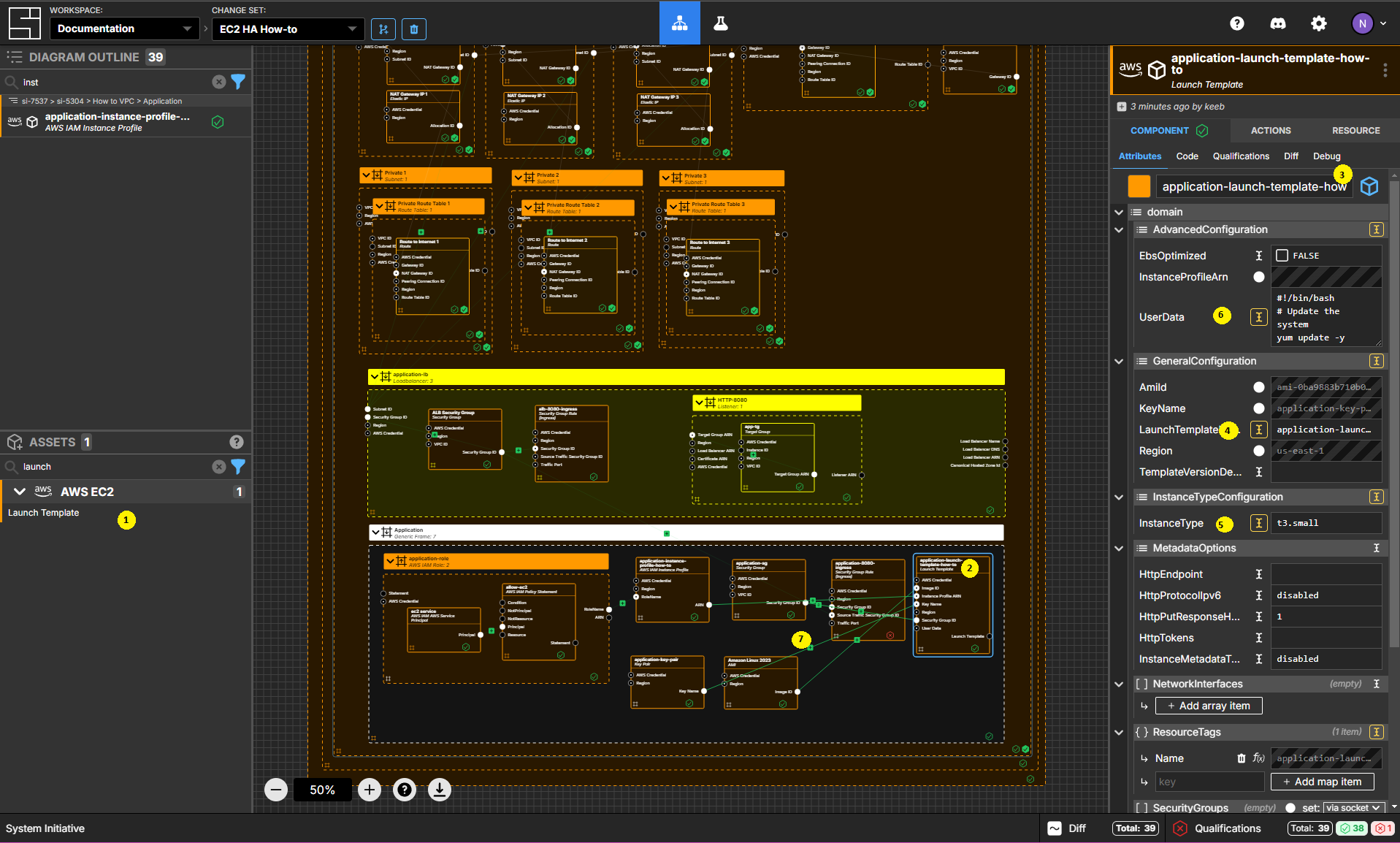Screen dimensions: 1400x843
Task: Open the lab beaker customize view
Action: (x=721, y=23)
